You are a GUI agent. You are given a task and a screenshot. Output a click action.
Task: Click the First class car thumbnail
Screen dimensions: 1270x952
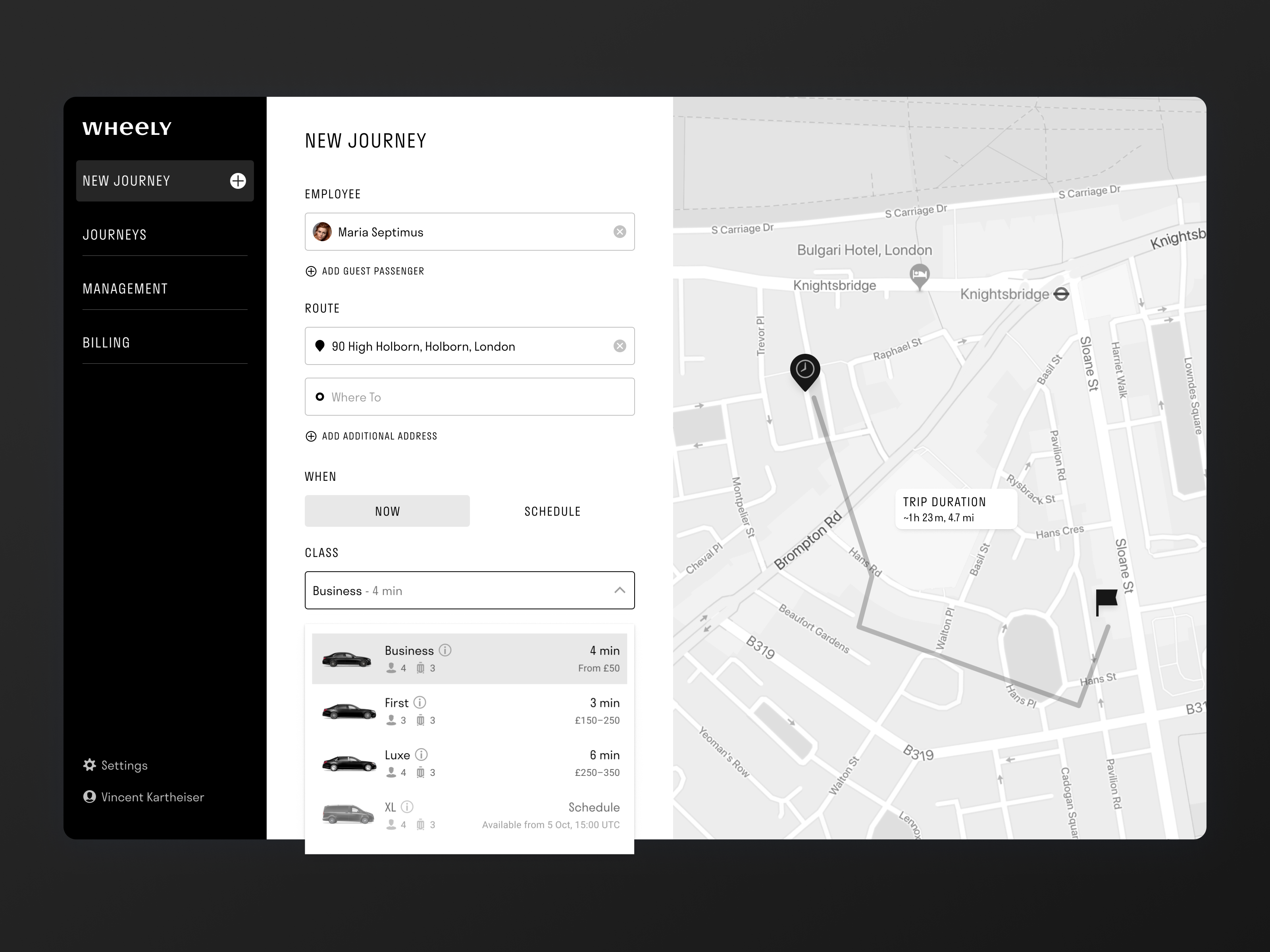348,712
